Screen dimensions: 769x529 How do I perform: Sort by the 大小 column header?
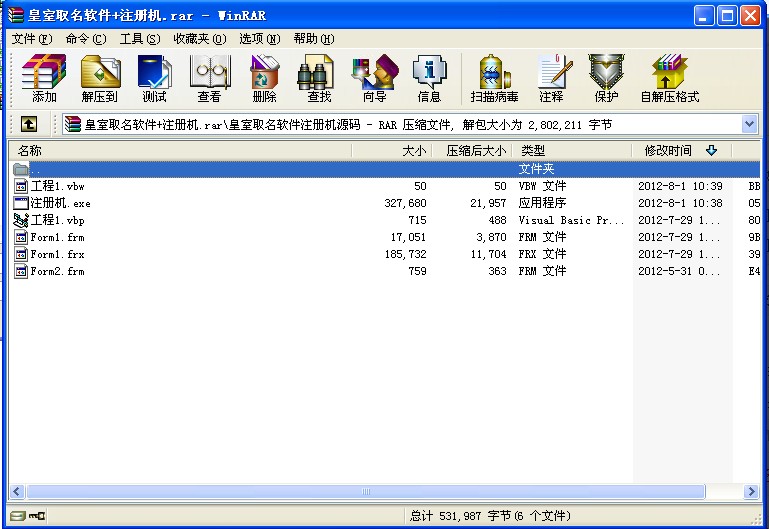(x=392, y=151)
